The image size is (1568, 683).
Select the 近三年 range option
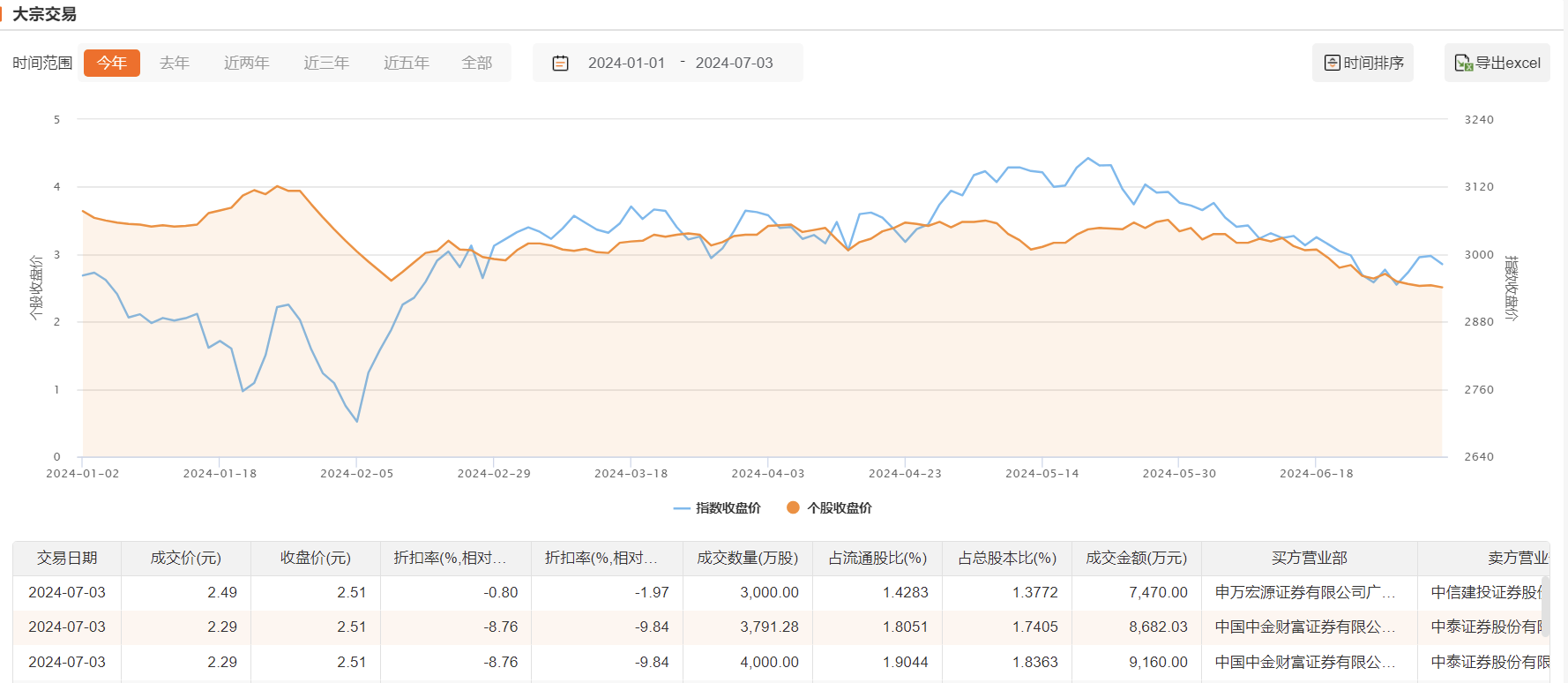326,63
